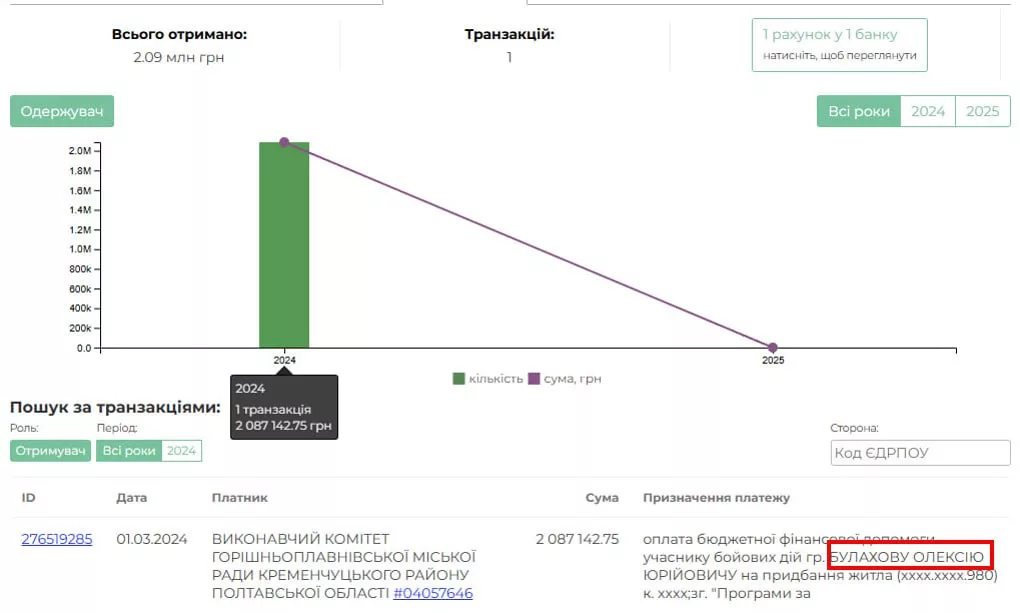Click the purple legend swatch for сума, грн
Image resolution: width=1020 pixels, height=613 pixels.
(x=534, y=379)
